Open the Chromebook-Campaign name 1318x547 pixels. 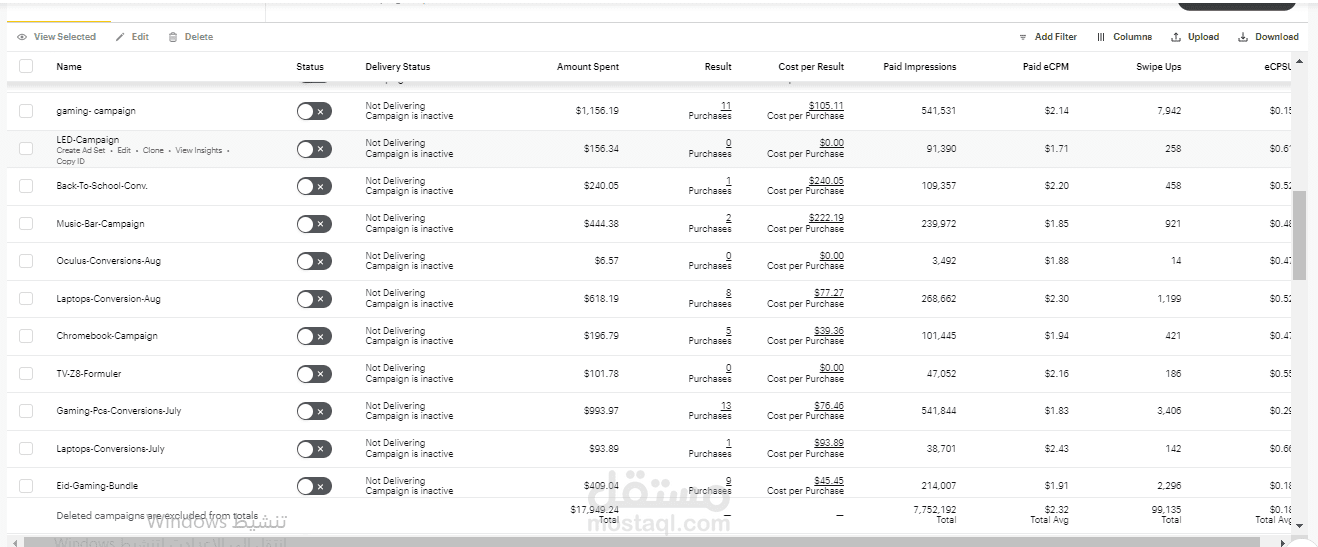pyautogui.click(x=107, y=336)
